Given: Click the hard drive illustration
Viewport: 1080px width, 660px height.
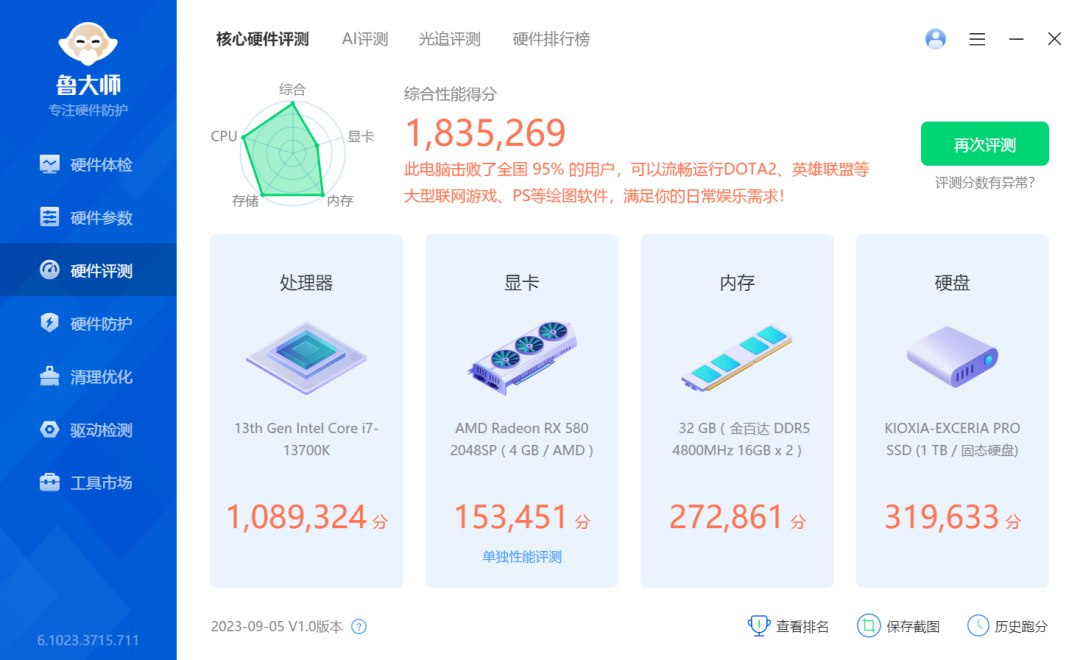Looking at the screenshot, I should (x=952, y=357).
